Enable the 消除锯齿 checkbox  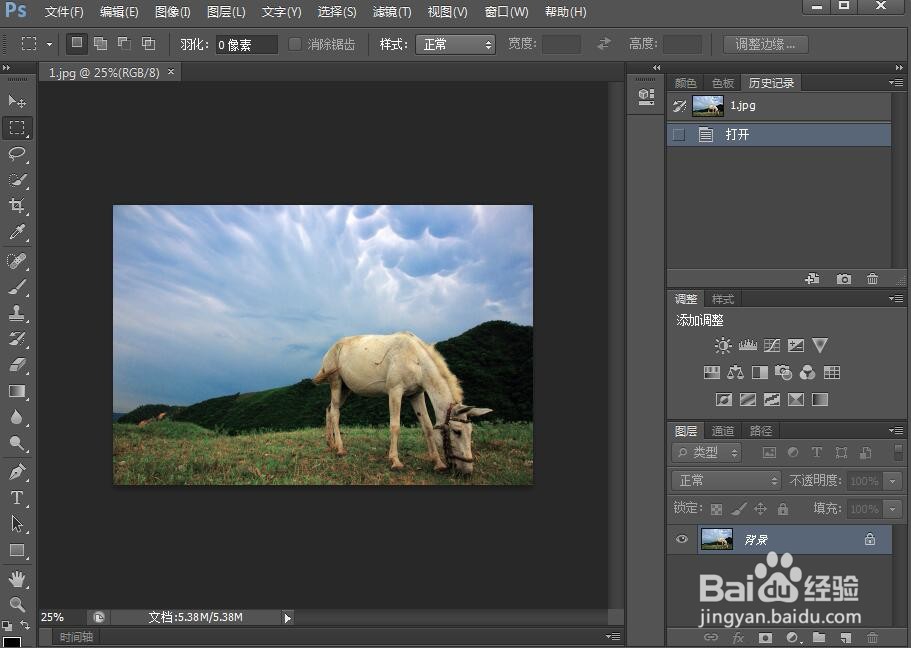point(295,43)
